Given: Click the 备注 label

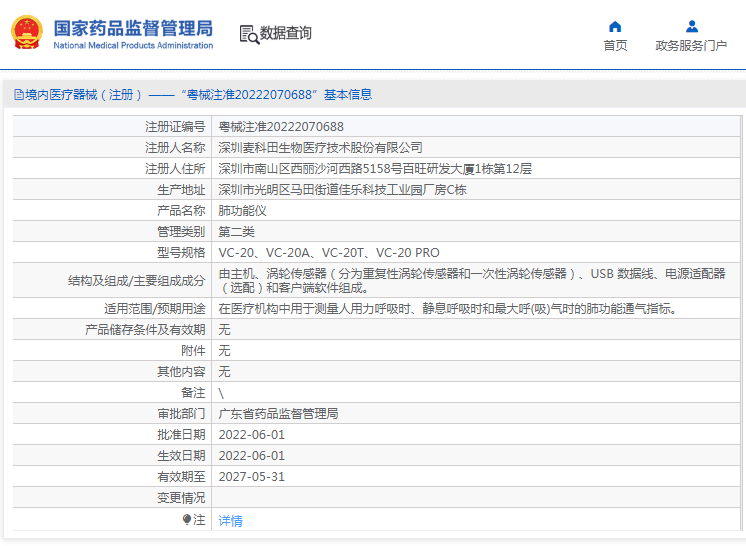Looking at the screenshot, I should tap(193, 393).
